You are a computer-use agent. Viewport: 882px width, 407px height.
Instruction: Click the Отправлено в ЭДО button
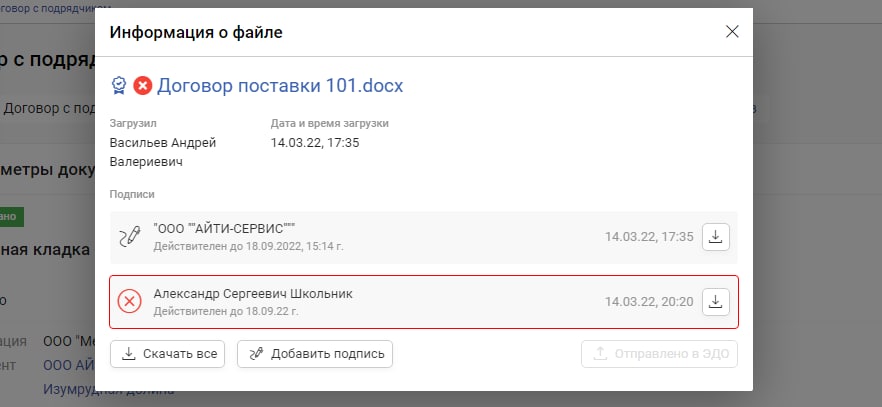[x=659, y=354]
